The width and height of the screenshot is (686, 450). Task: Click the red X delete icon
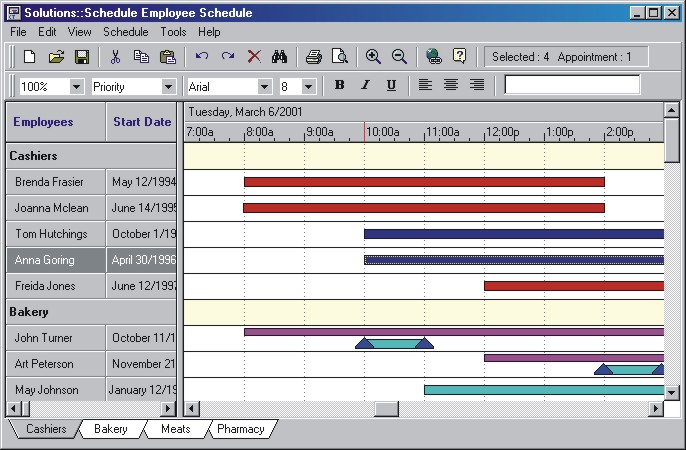click(254, 57)
